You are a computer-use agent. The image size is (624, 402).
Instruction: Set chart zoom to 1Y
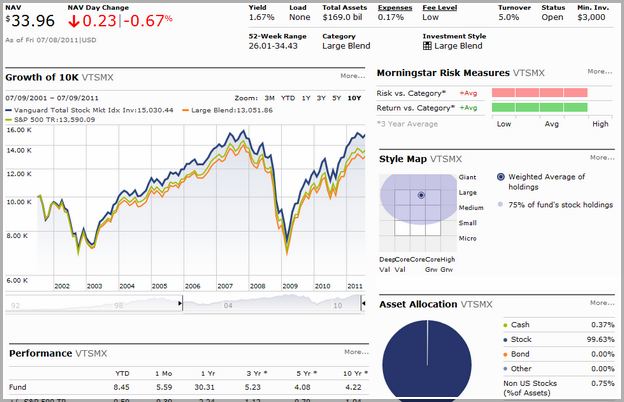(306, 98)
